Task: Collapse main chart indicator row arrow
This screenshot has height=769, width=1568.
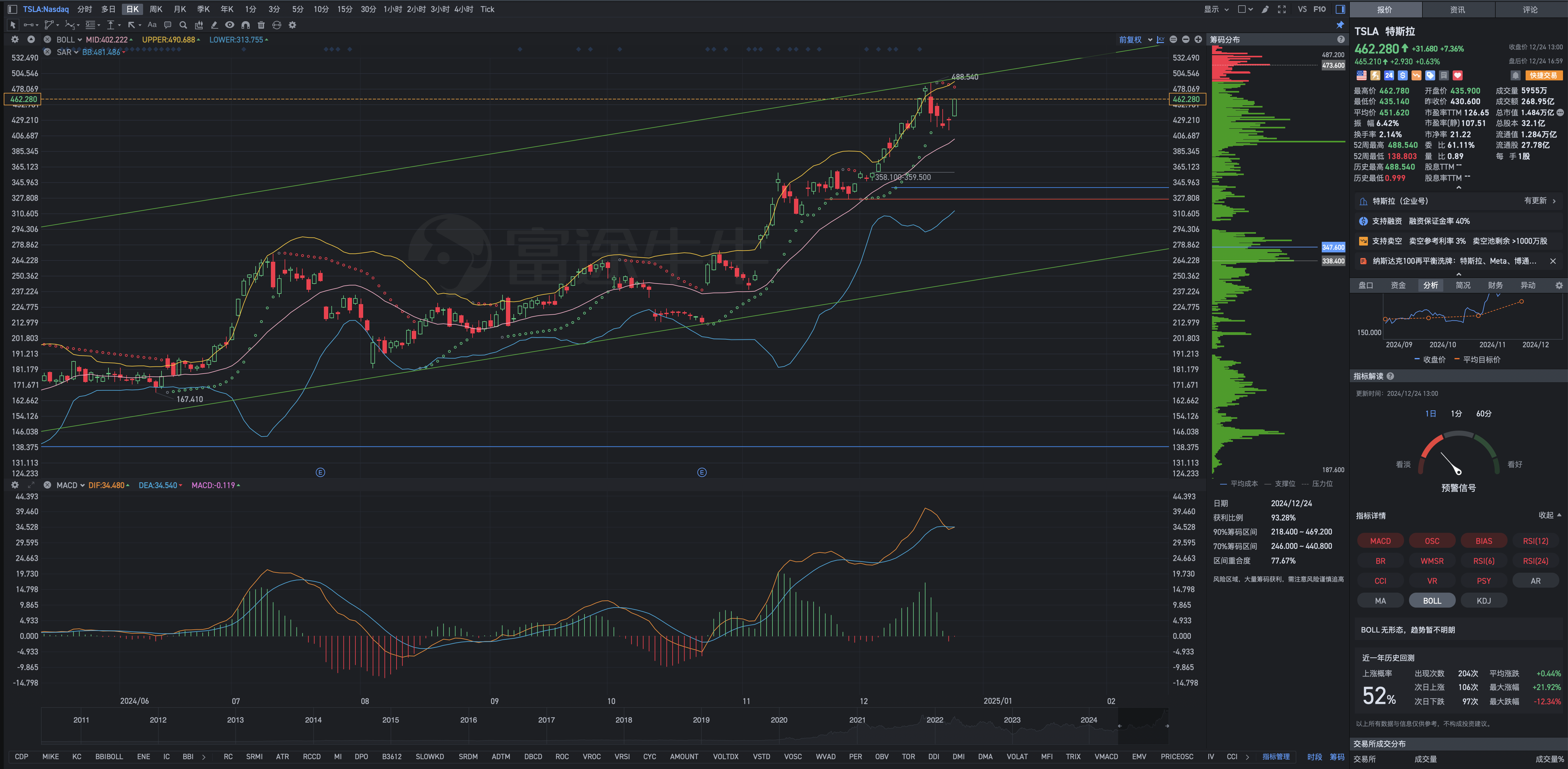Action: pyautogui.click(x=31, y=40)
